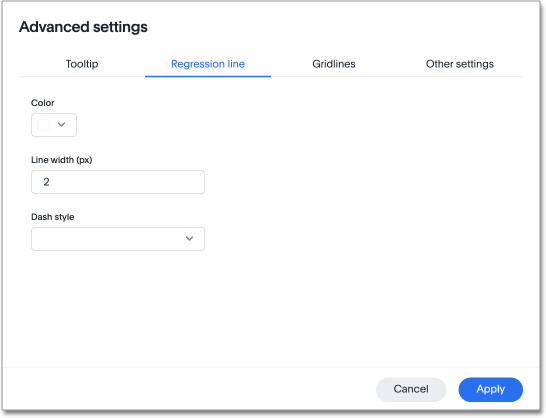Click the Line width (px) label
The image size is (546, 418).
[x=62, y=160]
